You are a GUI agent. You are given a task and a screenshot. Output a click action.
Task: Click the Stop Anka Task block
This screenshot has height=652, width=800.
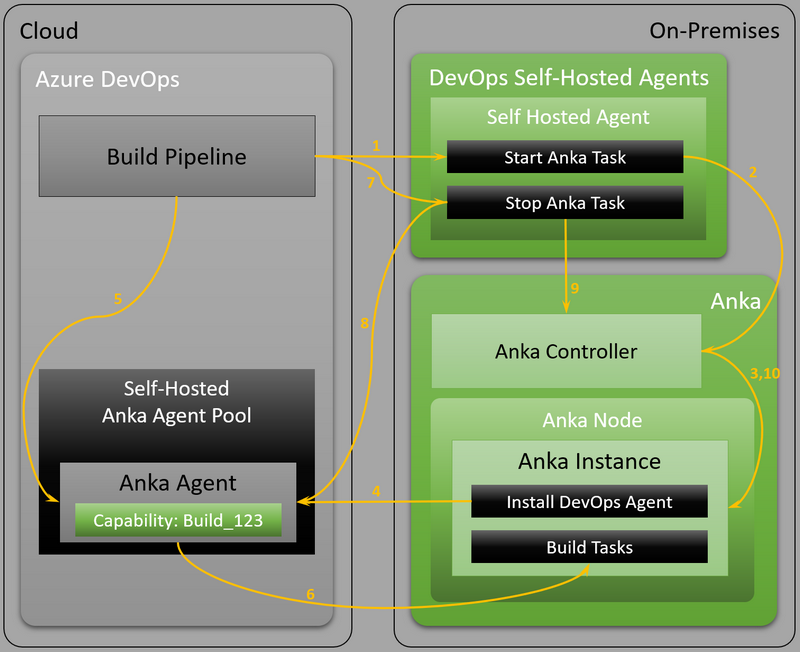(565, 202)
